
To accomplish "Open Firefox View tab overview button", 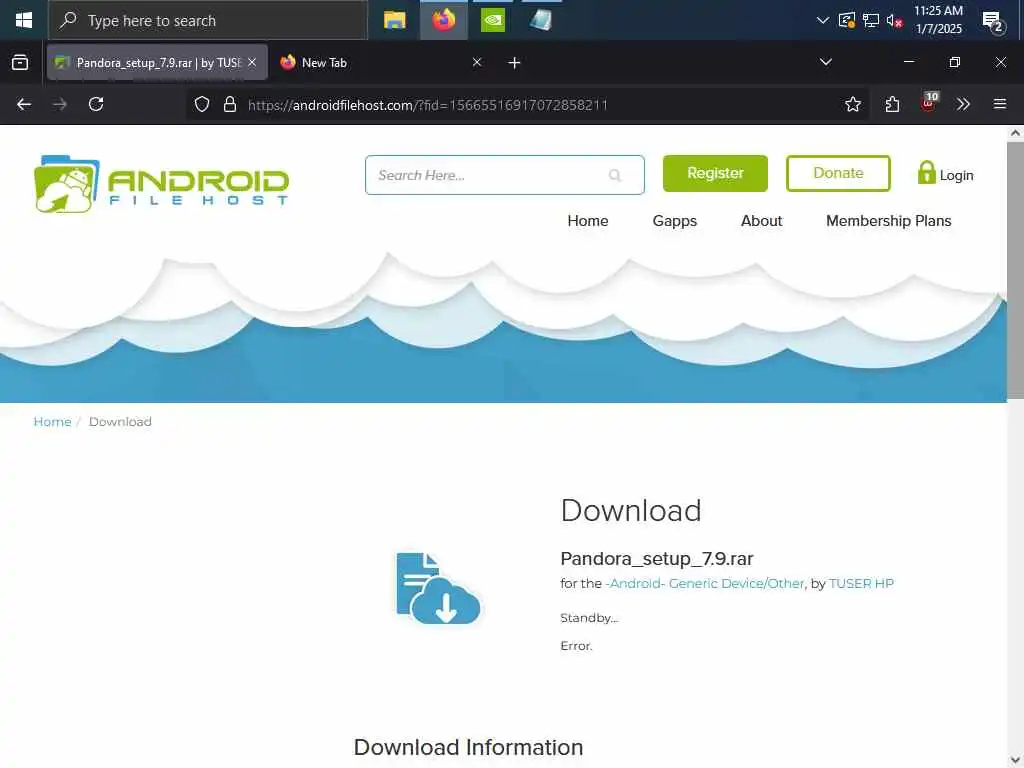I will click(x=20, y=62).
